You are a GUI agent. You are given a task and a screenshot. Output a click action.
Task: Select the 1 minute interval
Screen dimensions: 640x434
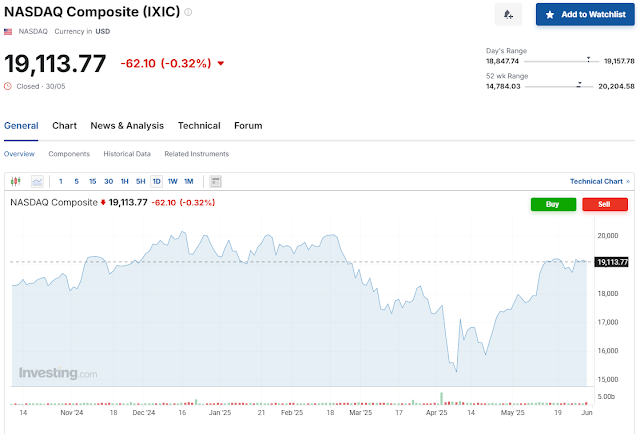point(61,181)
